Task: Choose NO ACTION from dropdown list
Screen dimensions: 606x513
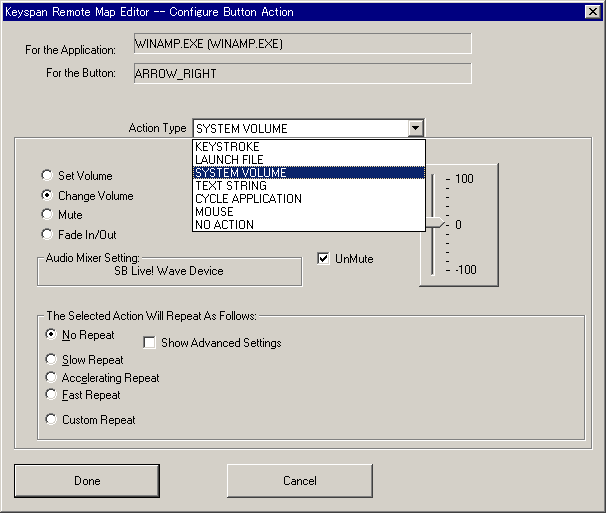Action: pos(225,225)
